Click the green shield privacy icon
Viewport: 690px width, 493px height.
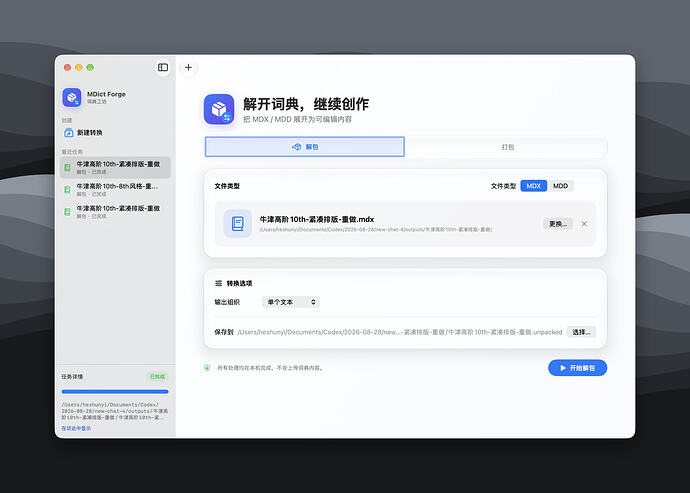[x=207, y=368]
